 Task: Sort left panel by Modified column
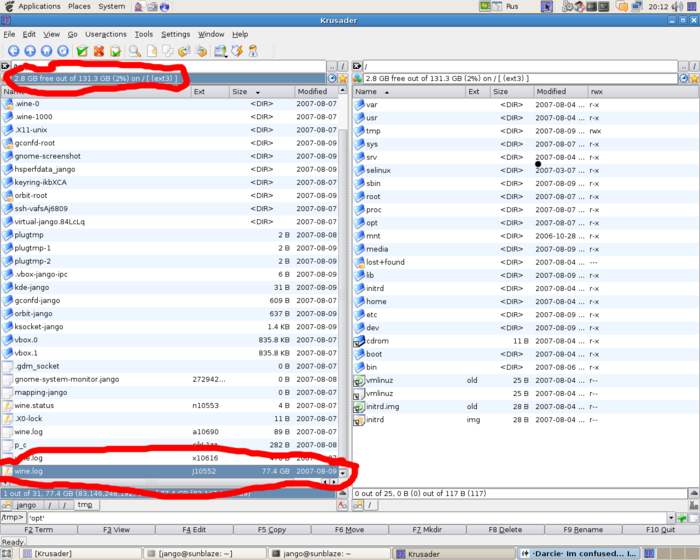coord(316,92)
